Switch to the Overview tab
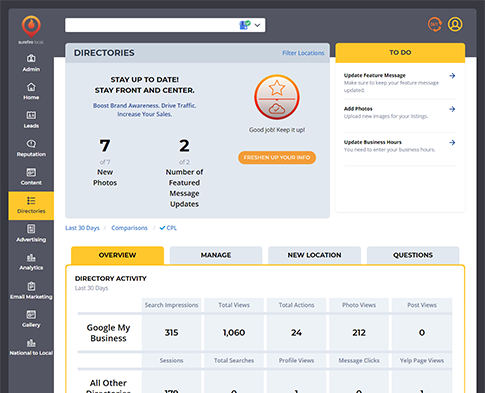 coord(117,255)
